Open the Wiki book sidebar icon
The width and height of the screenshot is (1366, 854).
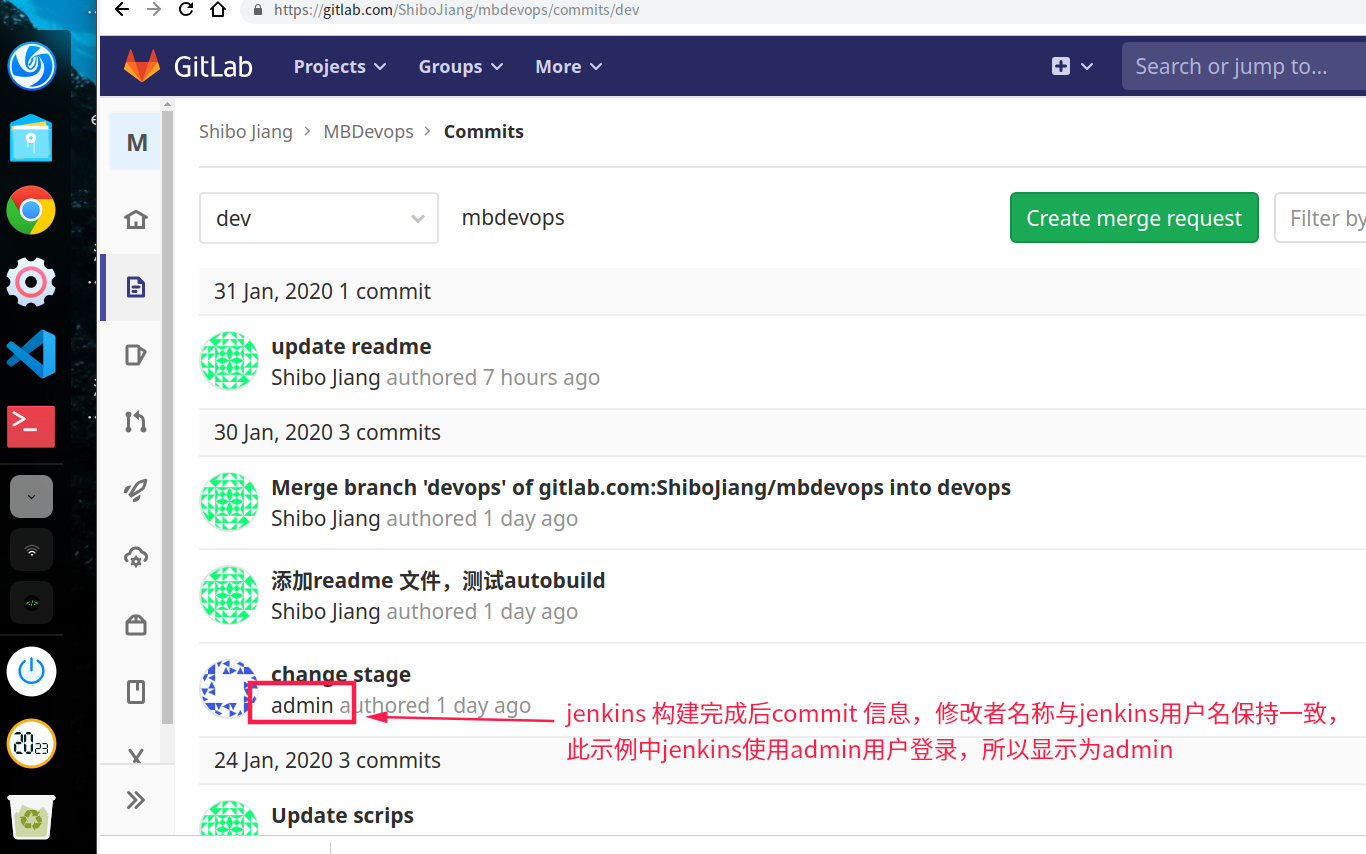pyautogui.click(x=136, y=692)
